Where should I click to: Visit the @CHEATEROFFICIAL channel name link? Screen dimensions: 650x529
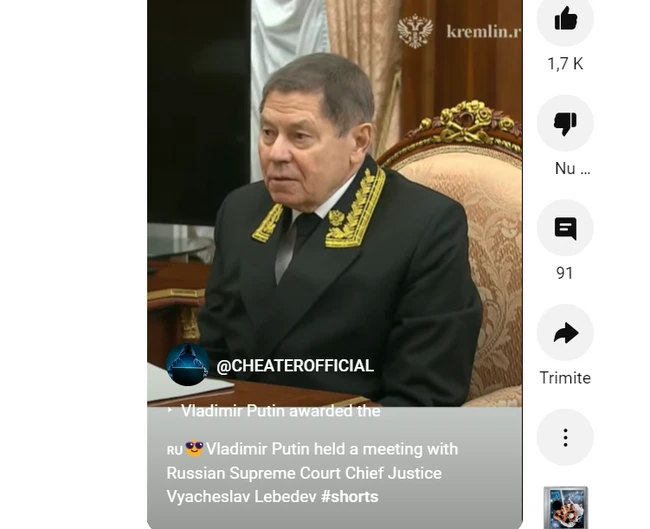coord(295,366)
